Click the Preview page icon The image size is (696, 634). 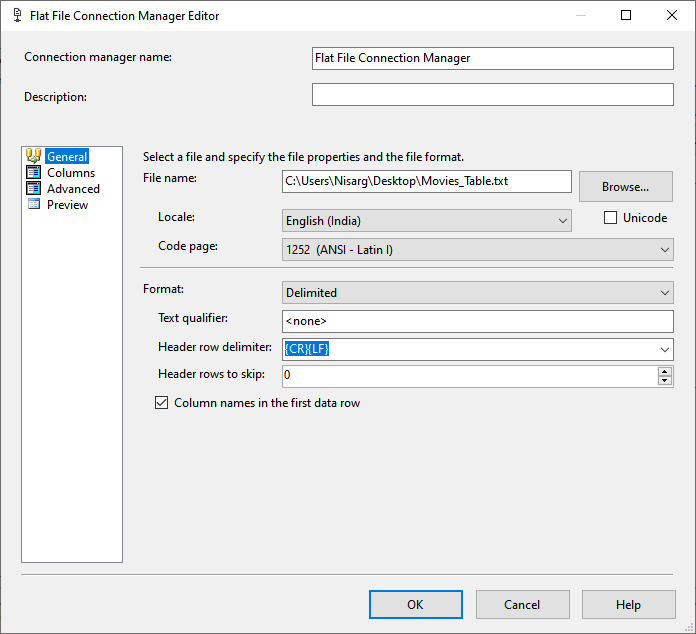point(33,204)
